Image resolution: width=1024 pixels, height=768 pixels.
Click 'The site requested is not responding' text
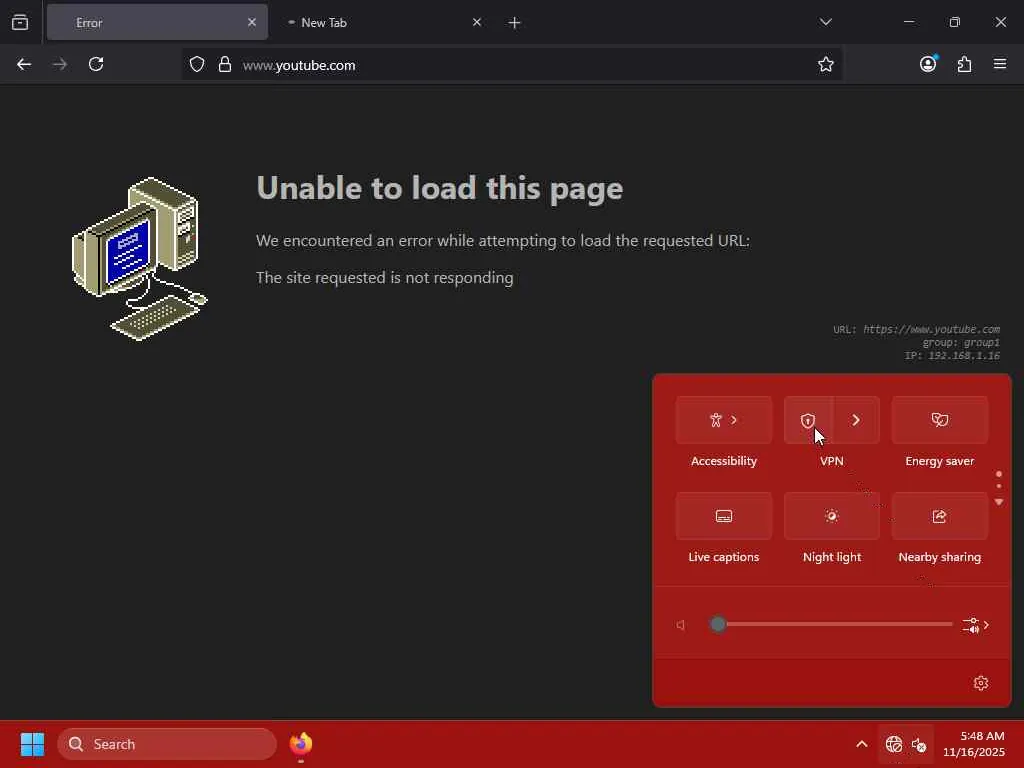385,278
